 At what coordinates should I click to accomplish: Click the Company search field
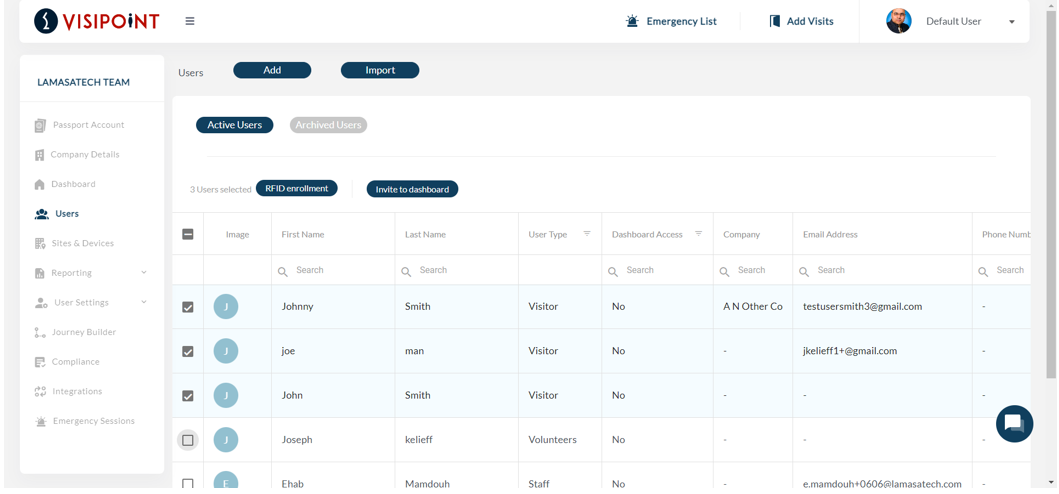[752, 270]
